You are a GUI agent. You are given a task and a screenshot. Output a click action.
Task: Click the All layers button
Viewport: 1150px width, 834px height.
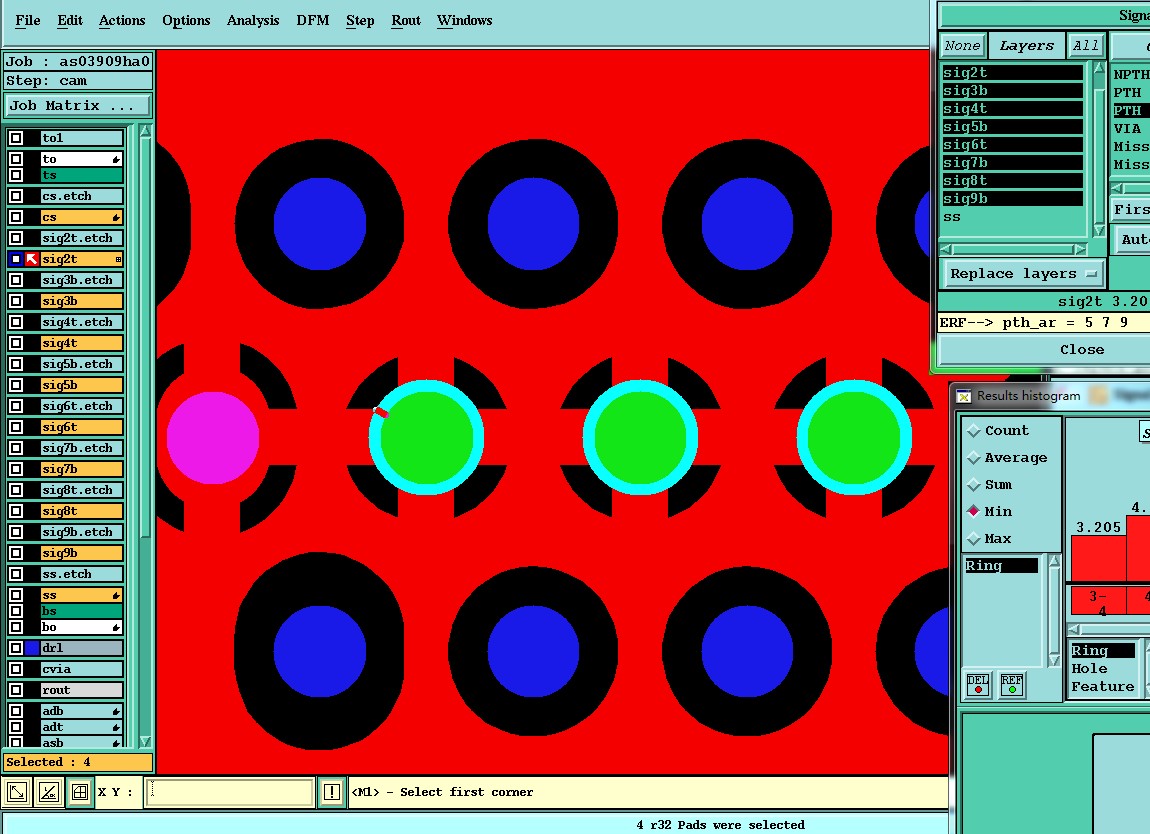point(1085,45)
